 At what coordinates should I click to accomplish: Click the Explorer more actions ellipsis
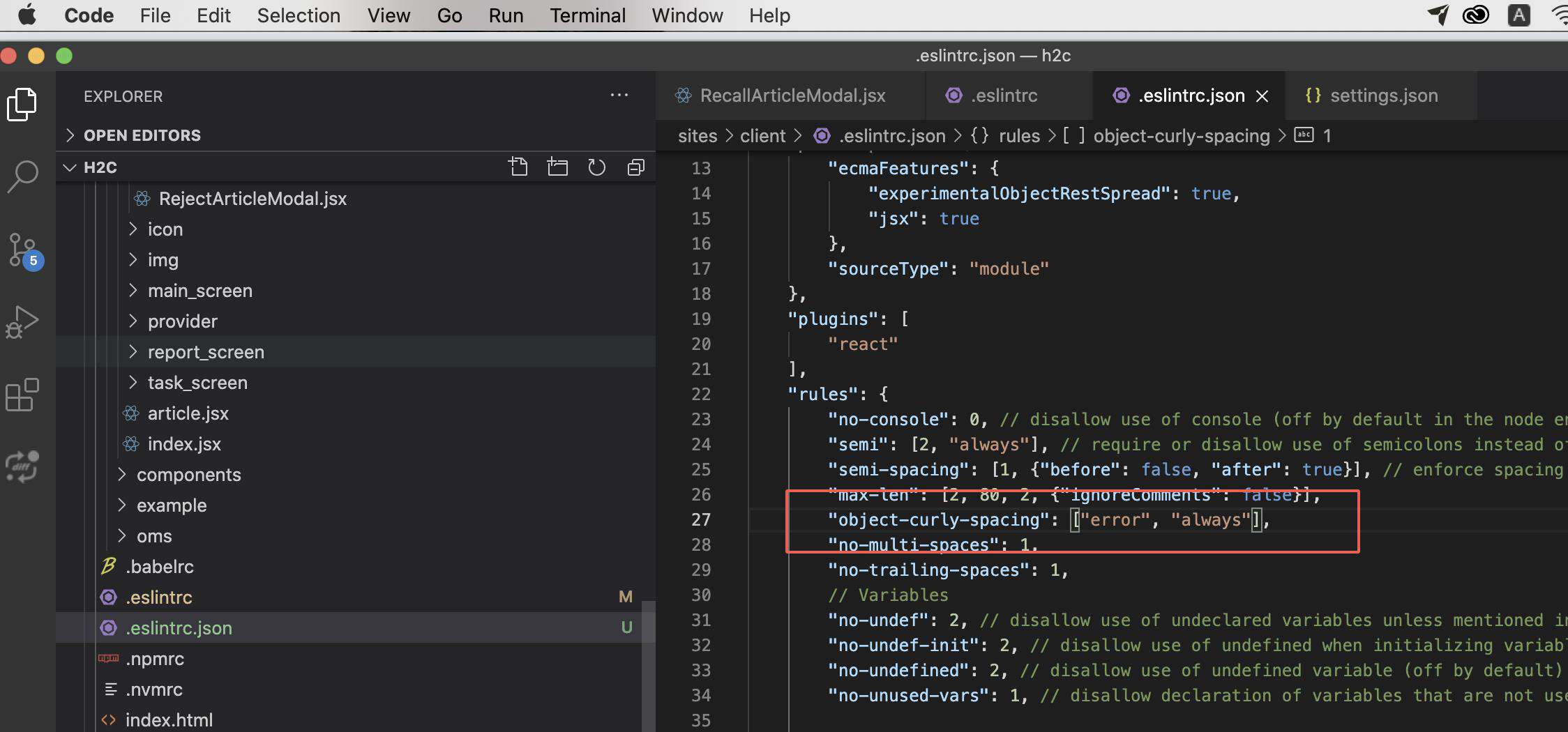(619, 96)
